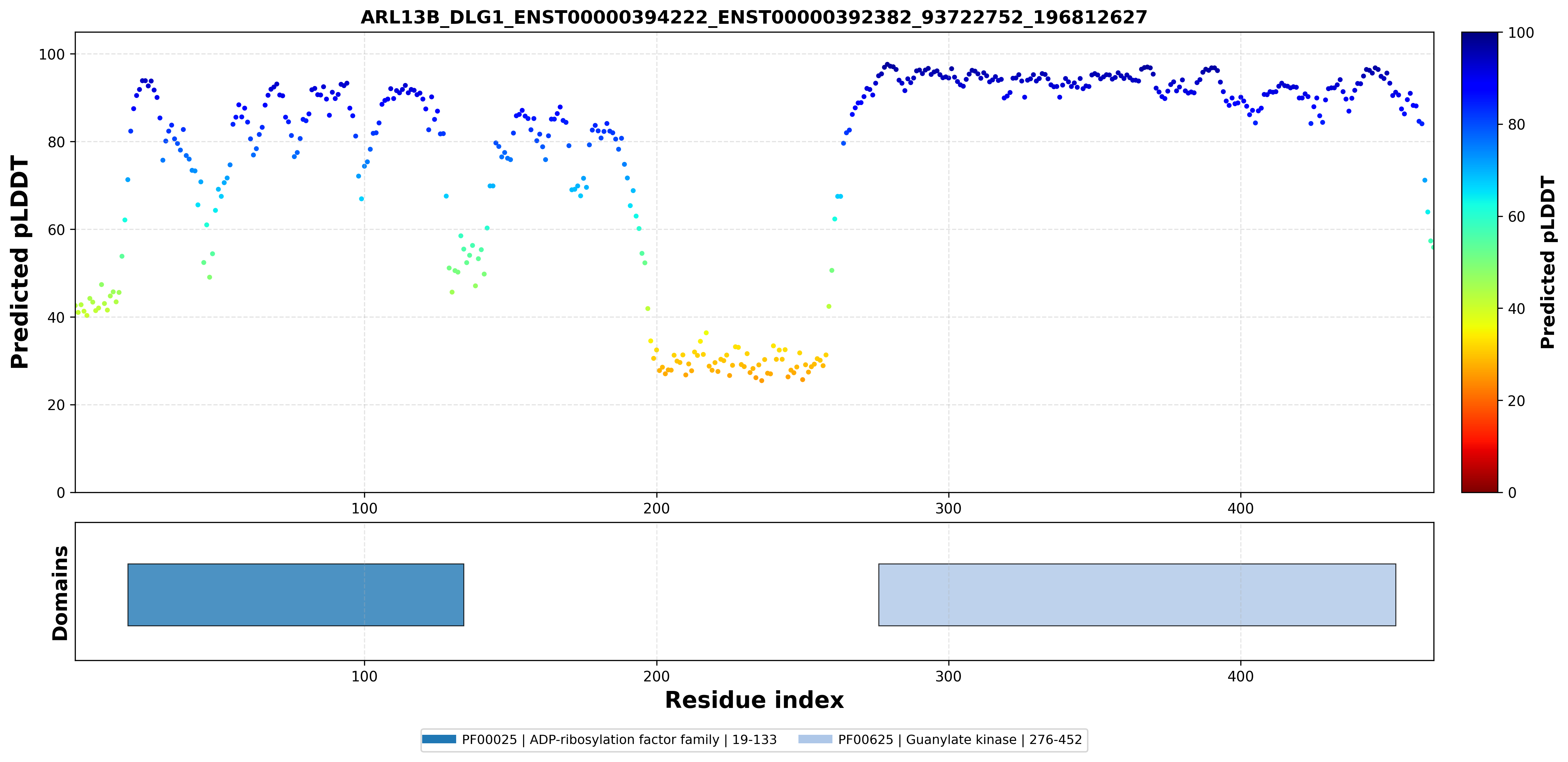Select the ADP-ribosylation factor family domain bar
The image size is (1568, 762).
(x=296, y=594)
